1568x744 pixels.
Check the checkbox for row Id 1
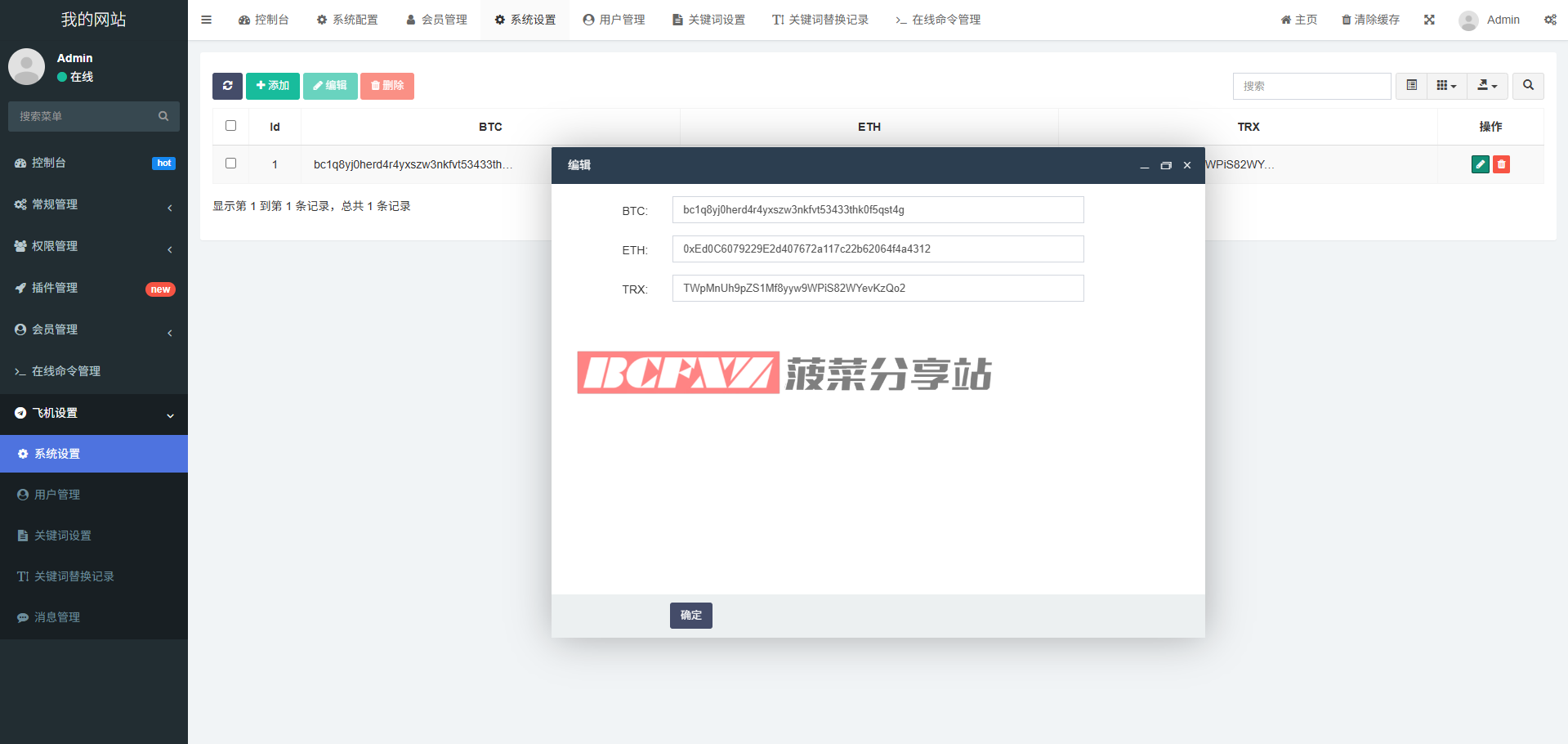click(230, 164)
